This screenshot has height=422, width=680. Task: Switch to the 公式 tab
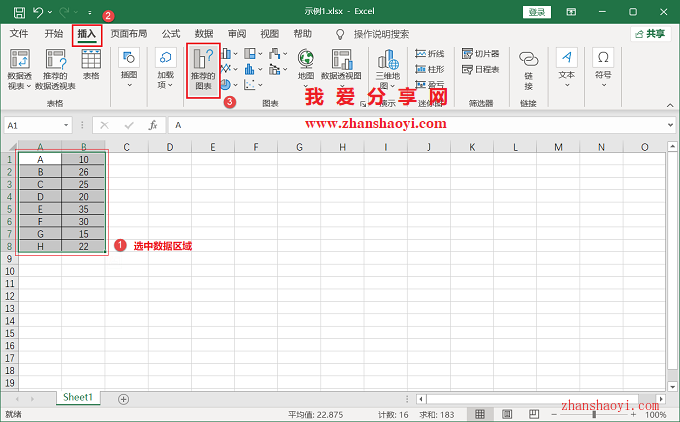point(171,34)
